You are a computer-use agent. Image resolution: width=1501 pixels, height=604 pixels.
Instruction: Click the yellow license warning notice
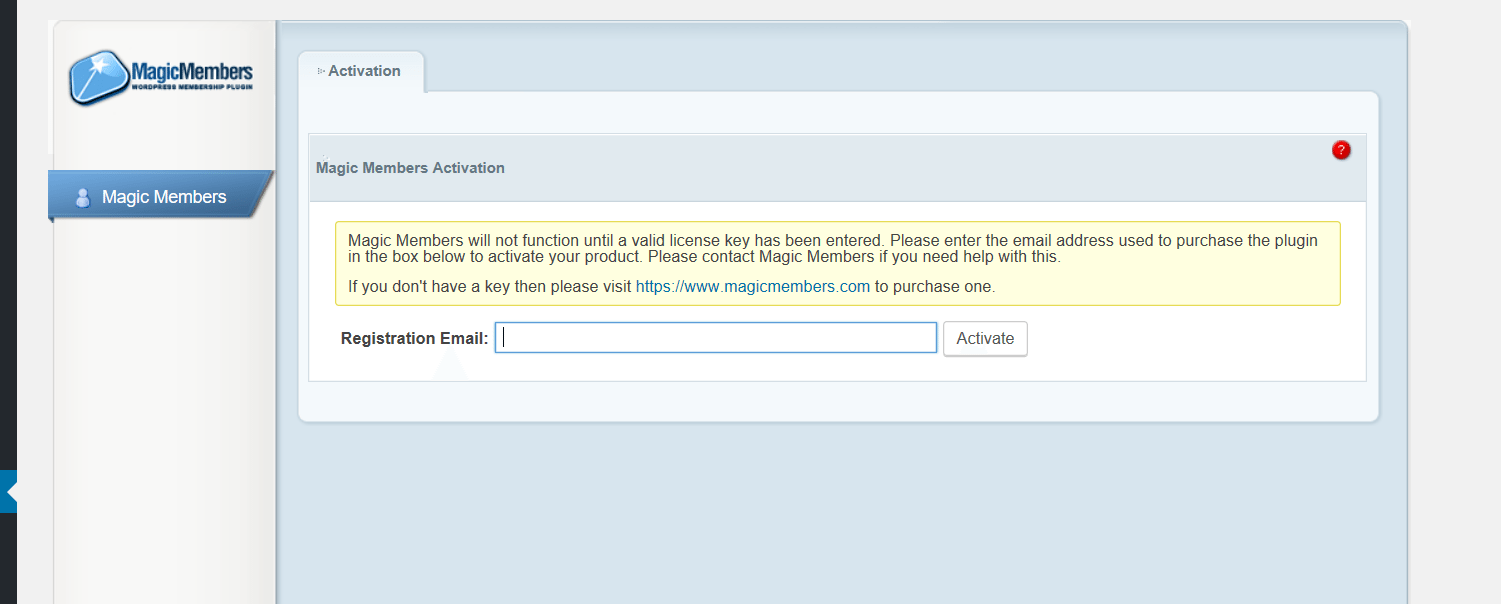pos(838,263)
